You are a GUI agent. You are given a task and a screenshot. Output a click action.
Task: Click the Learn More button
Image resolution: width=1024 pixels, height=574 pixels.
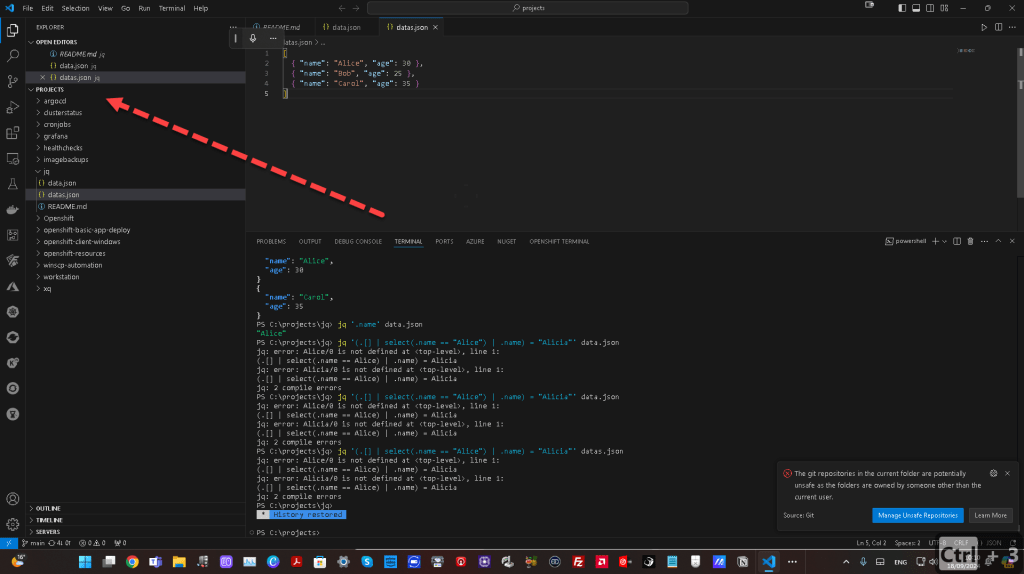(990, 515)
